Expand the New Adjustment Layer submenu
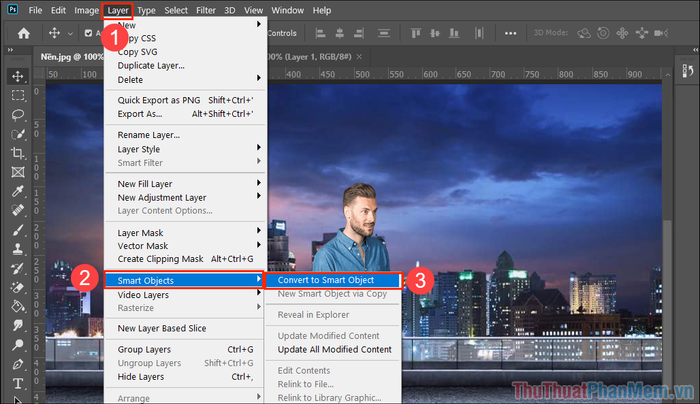 258,196
